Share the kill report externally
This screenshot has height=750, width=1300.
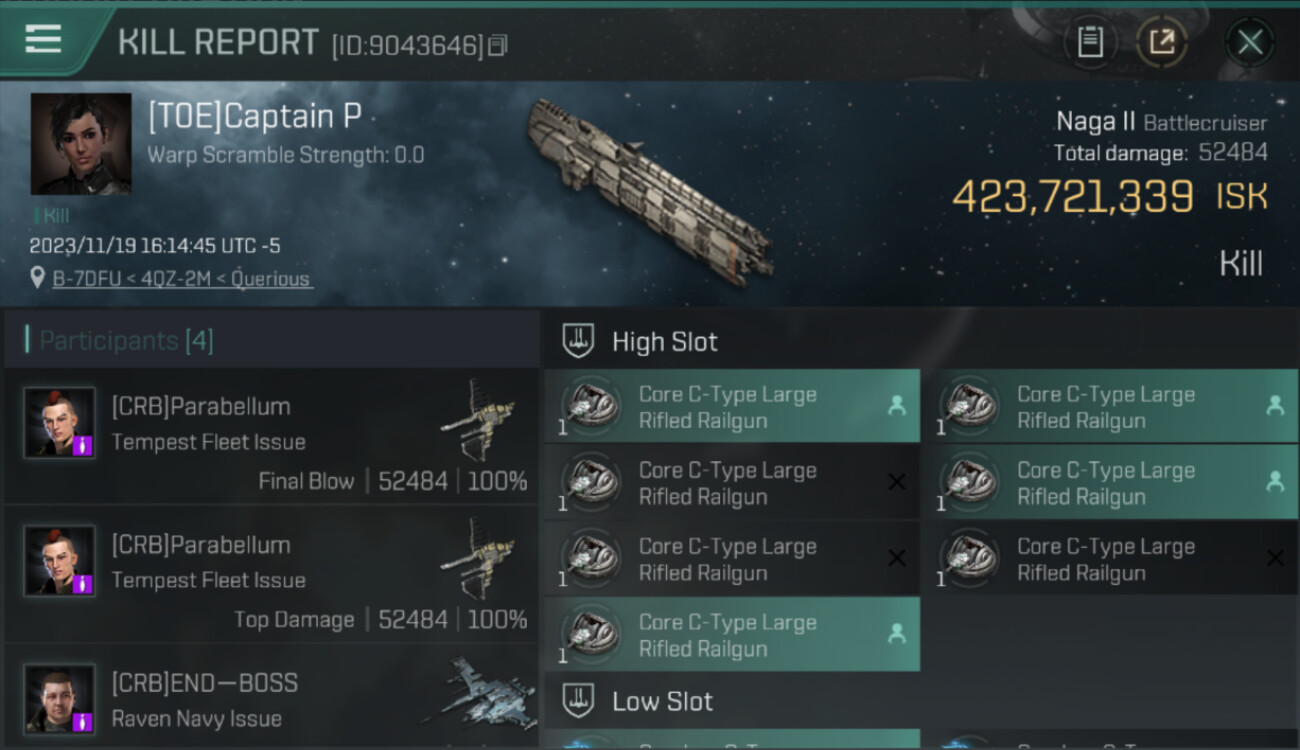[x=1161, y=42]
